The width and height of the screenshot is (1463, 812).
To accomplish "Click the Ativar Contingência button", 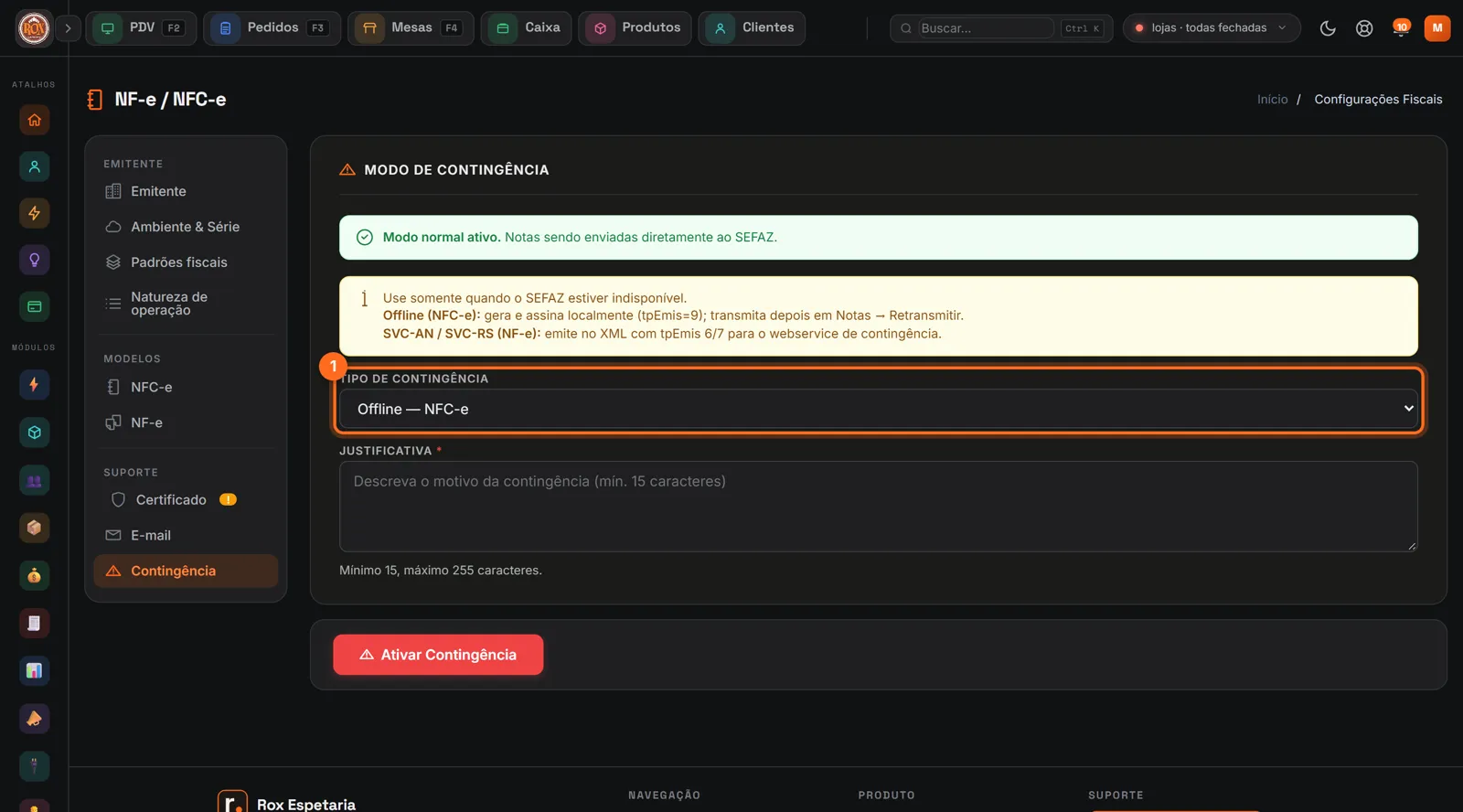I will click(x=438, y=655).
